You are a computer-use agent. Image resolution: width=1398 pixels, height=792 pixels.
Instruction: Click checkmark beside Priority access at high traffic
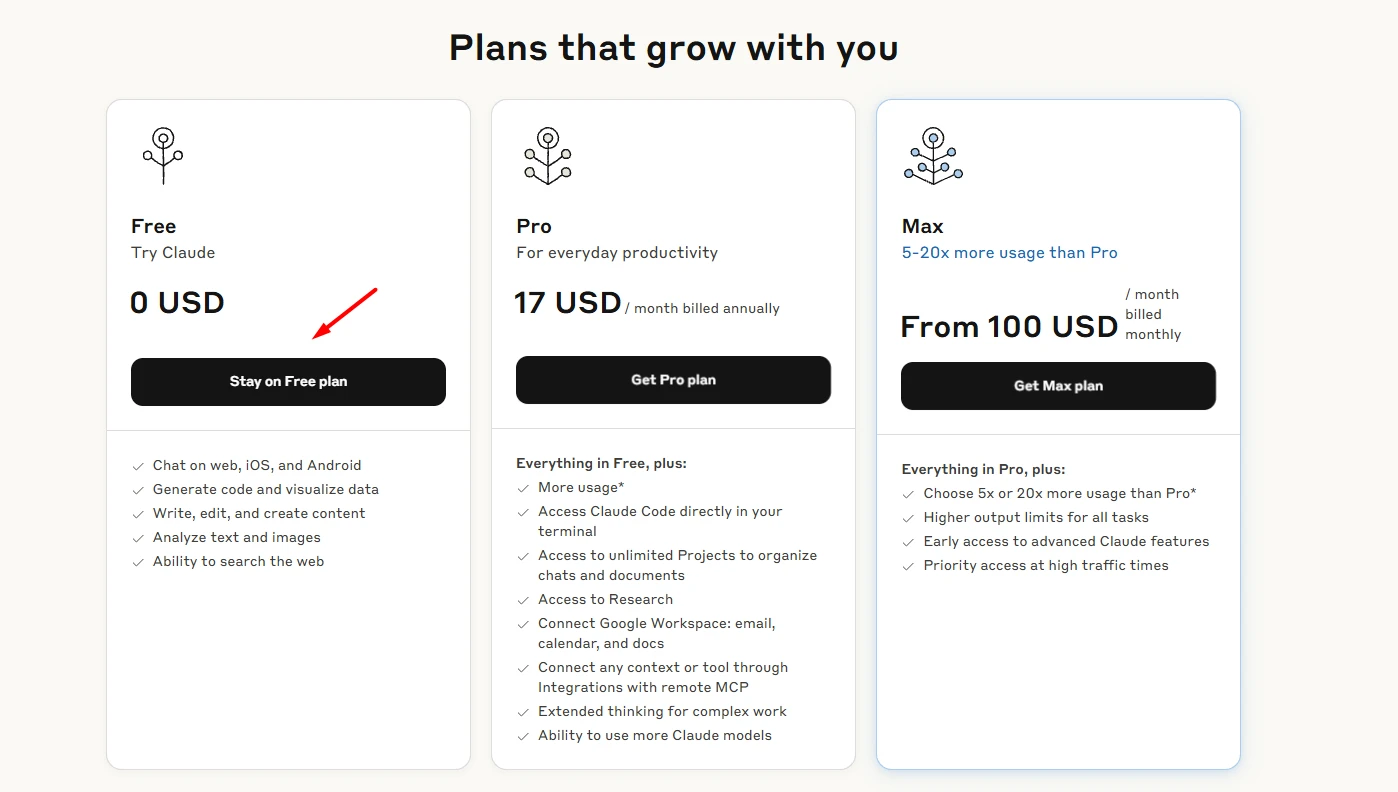tap(908, 566)
